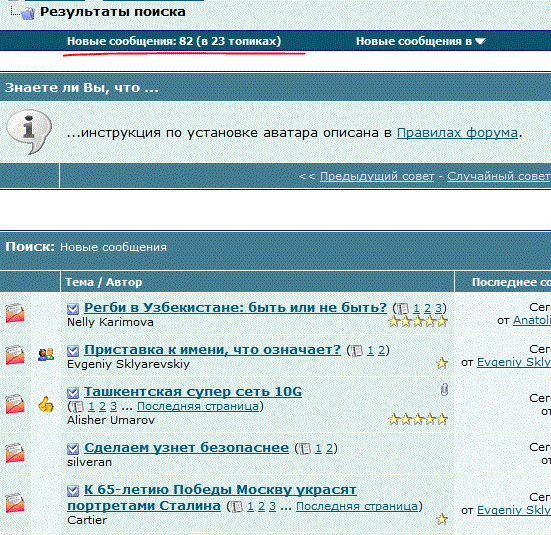Image resolution: width=551 pixels, height=535 pixels.
Task: Click multipage icon in К 65-летию Победы row
Action: (237, 507)
